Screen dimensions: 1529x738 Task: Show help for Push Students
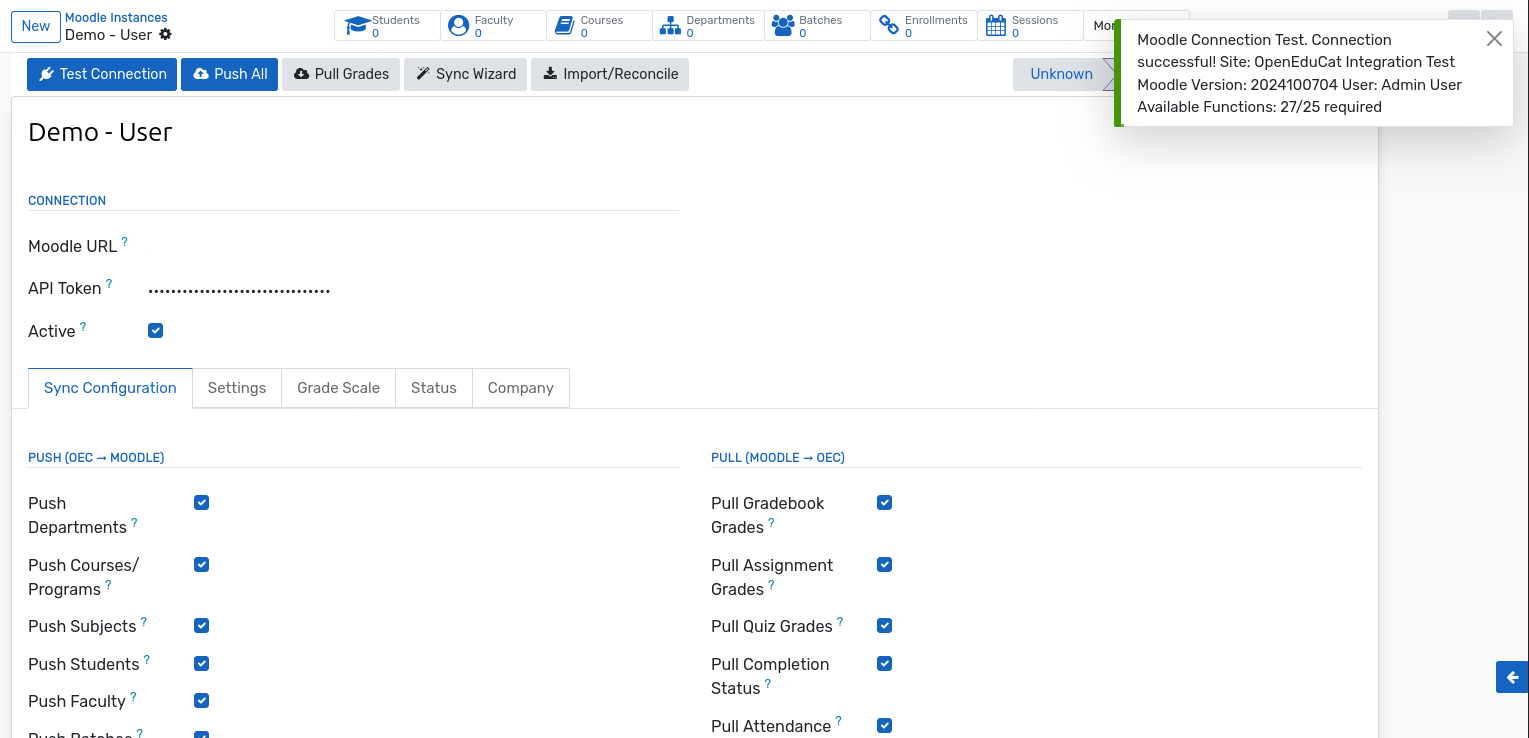pos(147,659)
